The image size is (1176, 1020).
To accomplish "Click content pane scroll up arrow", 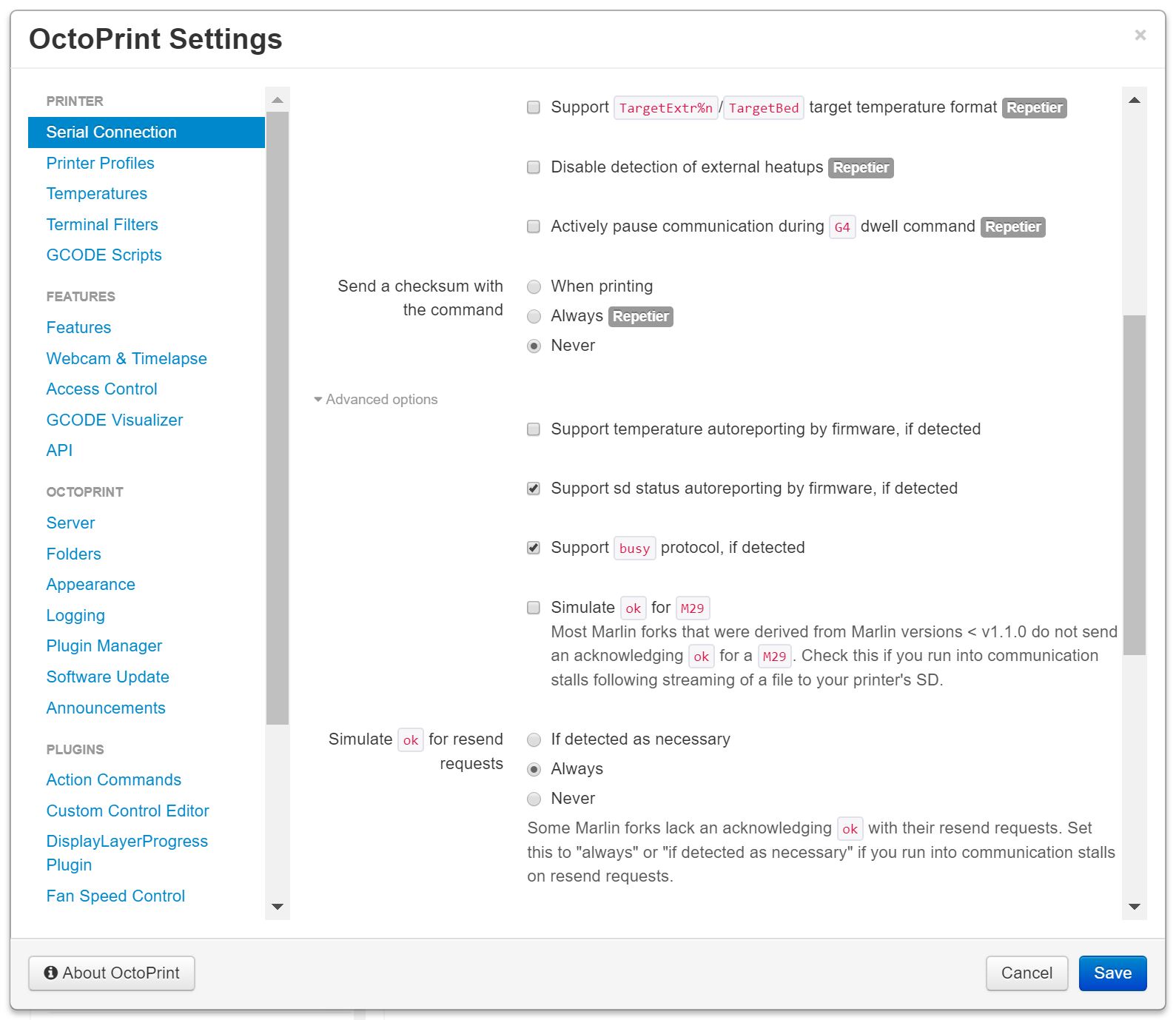I will click(1134, 100).
